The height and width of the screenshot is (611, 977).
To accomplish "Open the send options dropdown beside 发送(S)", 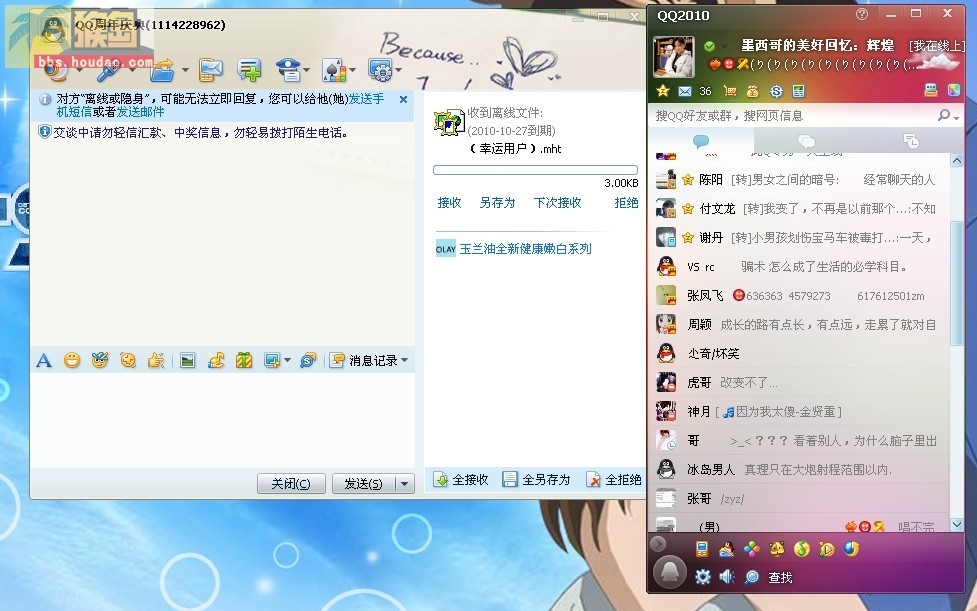I will tap(406, 484).
